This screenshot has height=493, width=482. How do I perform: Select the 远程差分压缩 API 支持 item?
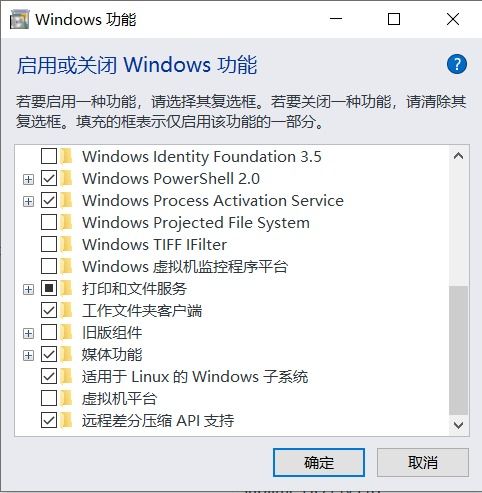158,420
